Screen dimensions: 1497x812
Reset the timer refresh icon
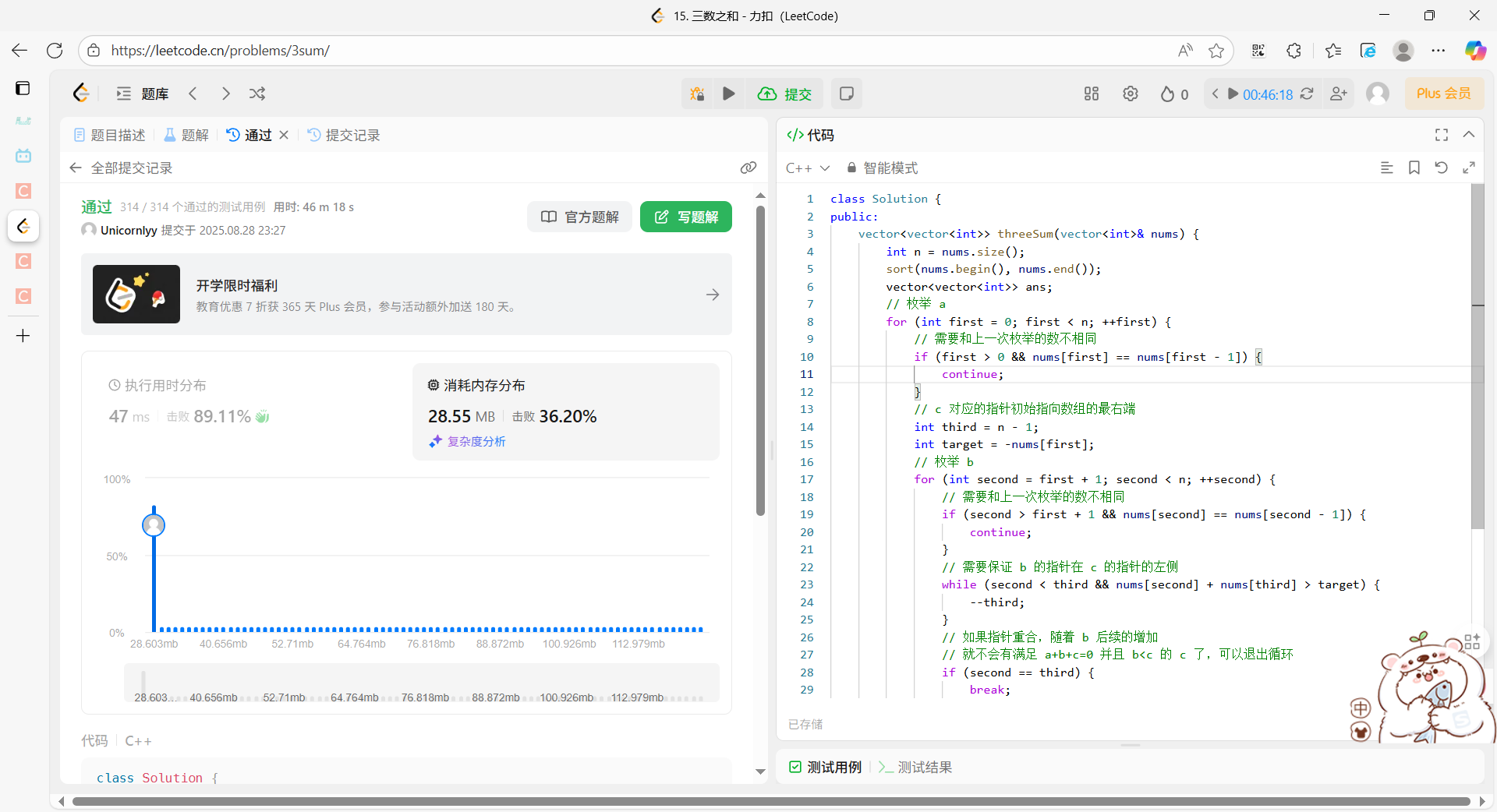(1308, 94)
